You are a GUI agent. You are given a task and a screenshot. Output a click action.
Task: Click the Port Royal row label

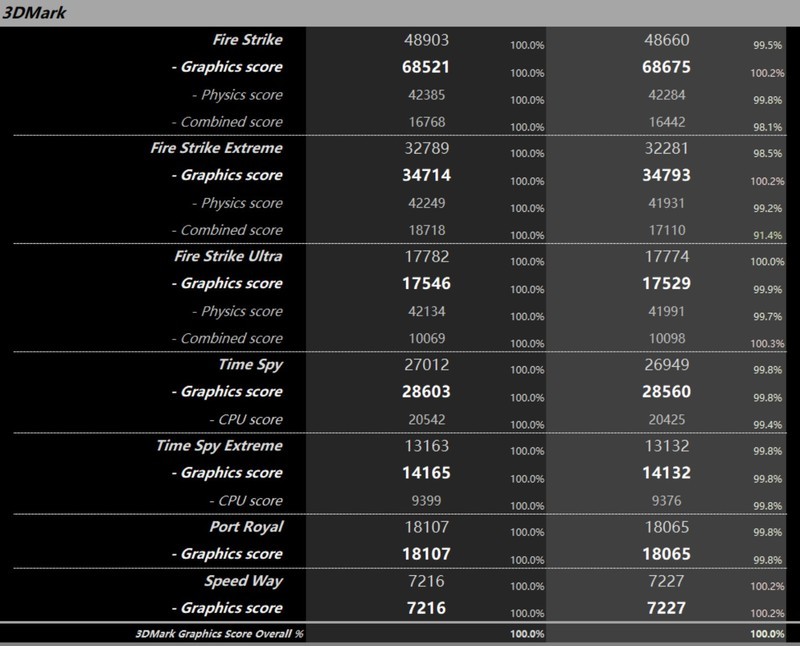pyautogui.click(x=248, y=527)
